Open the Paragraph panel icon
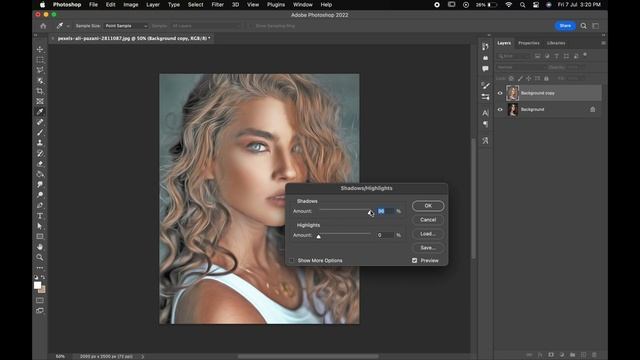Screen dimensions: 640x360 (485, 124)
